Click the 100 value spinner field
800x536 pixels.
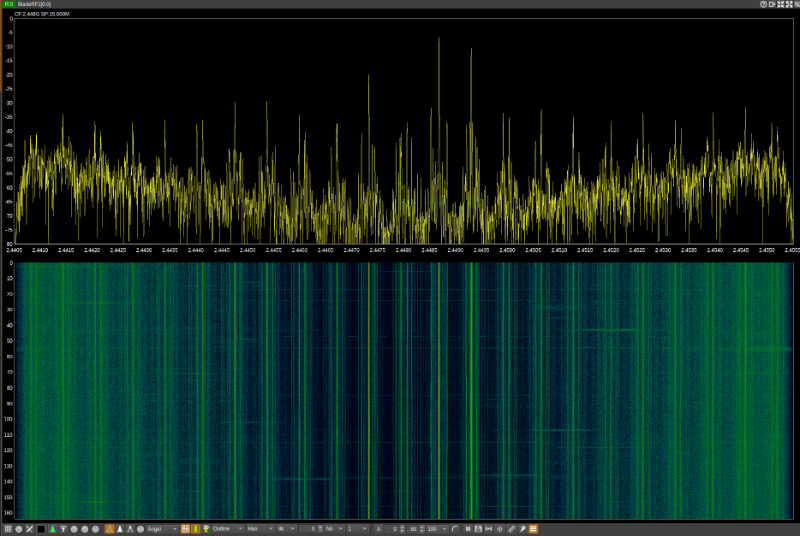point(435,528)
